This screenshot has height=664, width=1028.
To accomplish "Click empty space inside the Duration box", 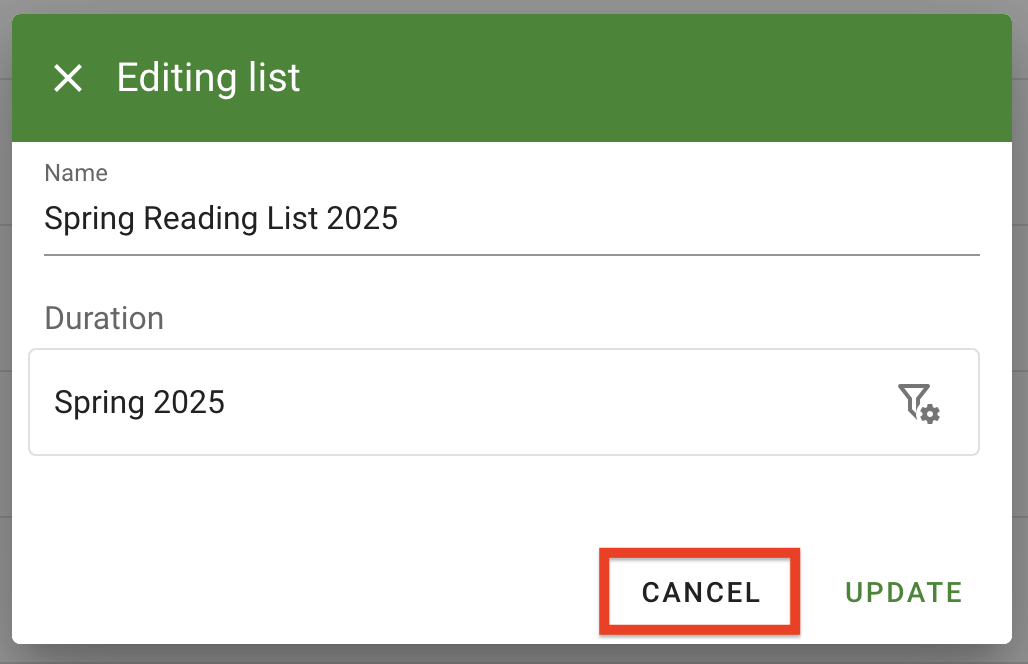I will [x=550, y=402].
